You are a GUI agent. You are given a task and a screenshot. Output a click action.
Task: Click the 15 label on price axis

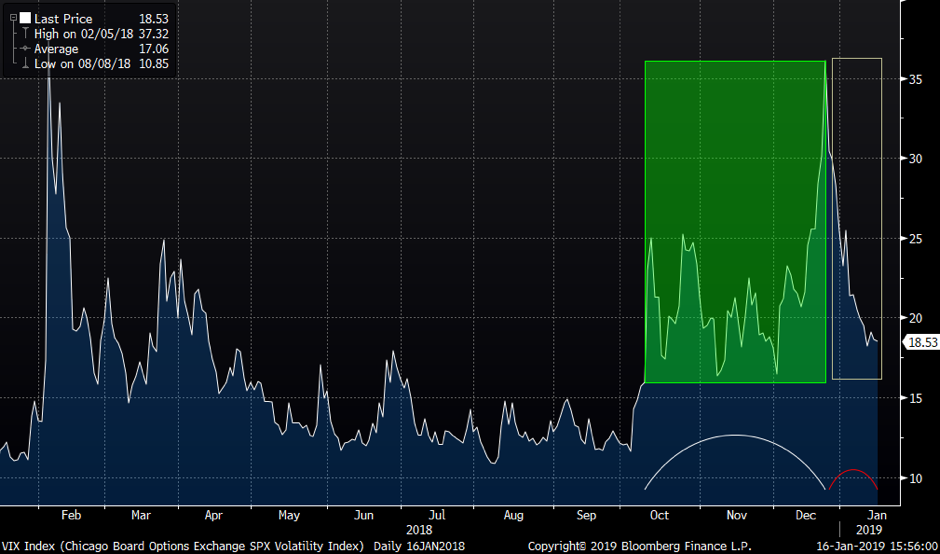coord(915,398)
